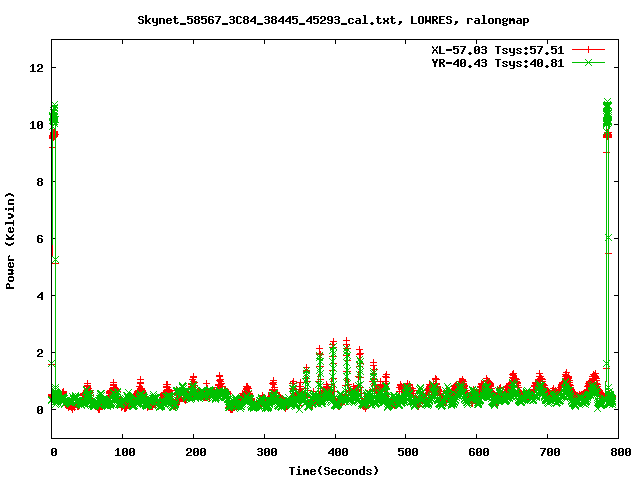Click the calibration spike near 785 seconds
640x480 pixels.
[x=607, y=245]
